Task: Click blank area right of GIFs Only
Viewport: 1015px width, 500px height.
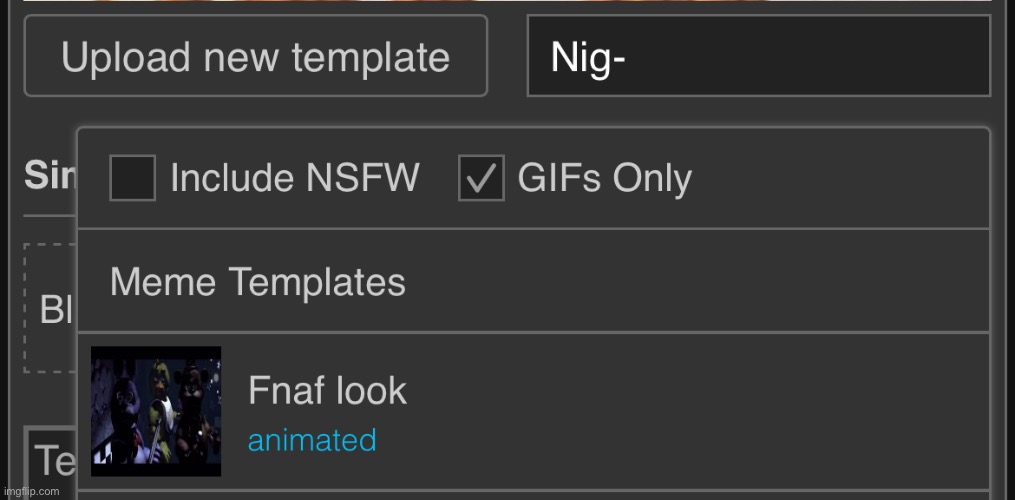Action: (x=840, y=179)
